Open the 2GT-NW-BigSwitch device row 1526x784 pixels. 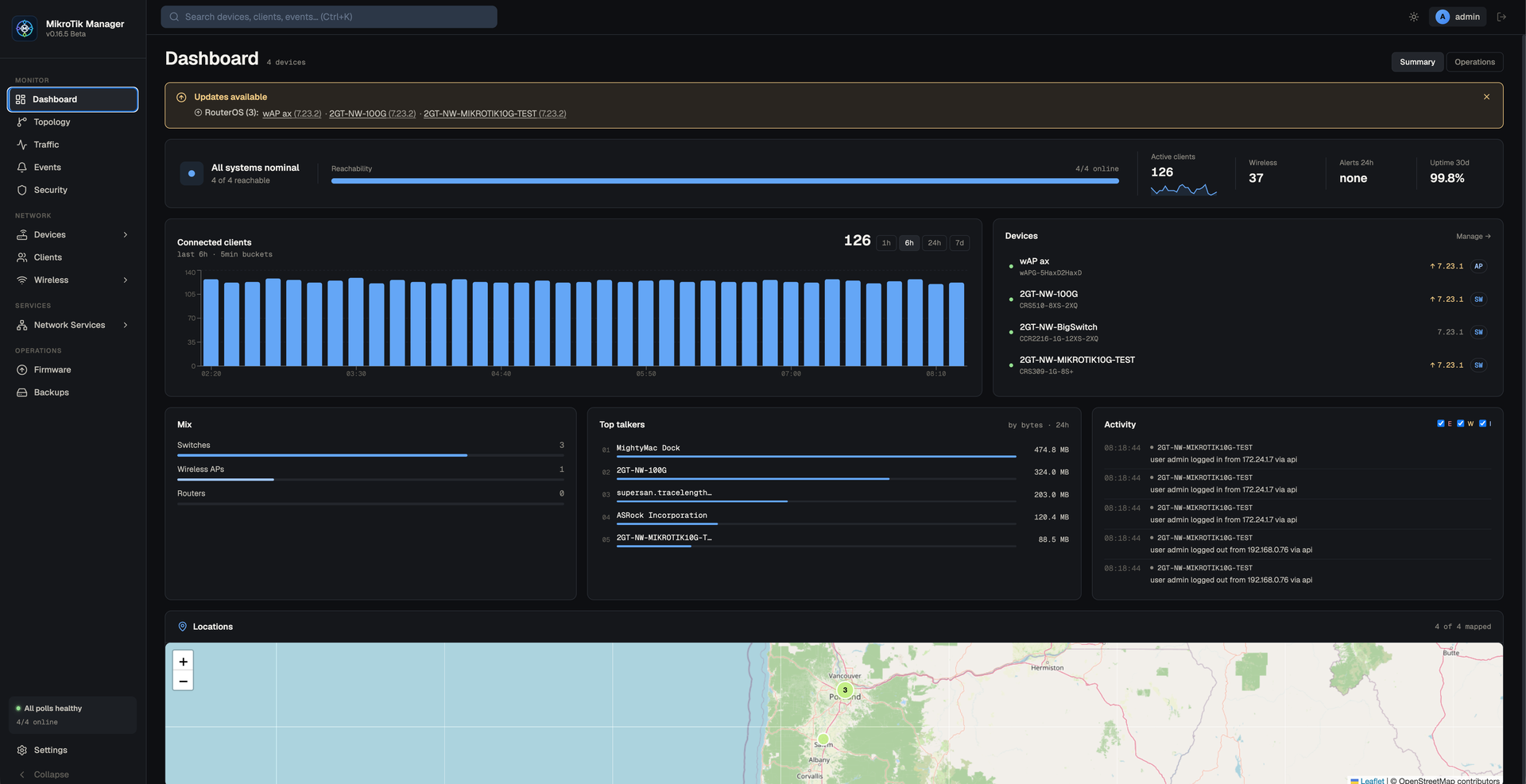tap(1248, 332)
